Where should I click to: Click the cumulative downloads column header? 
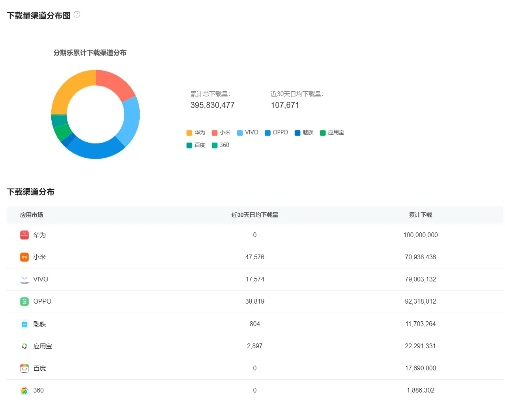(421, 215)
